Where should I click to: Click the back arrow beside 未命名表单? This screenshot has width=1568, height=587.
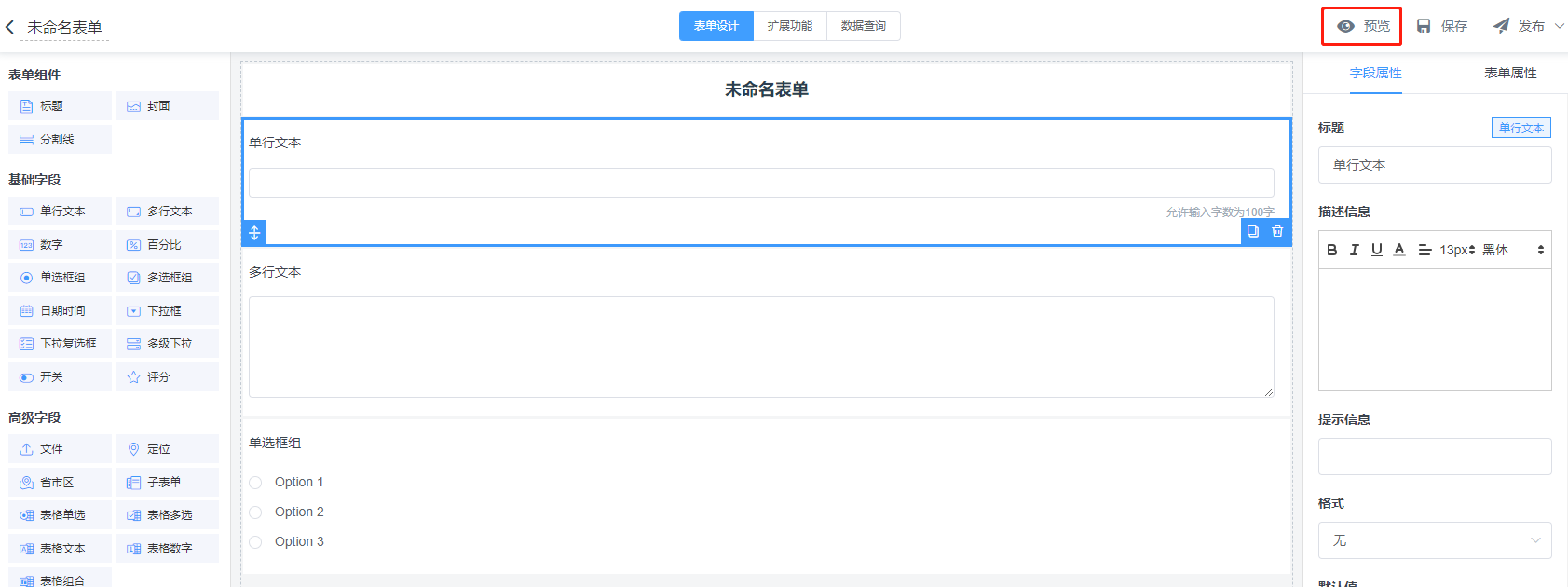[10, 27]
